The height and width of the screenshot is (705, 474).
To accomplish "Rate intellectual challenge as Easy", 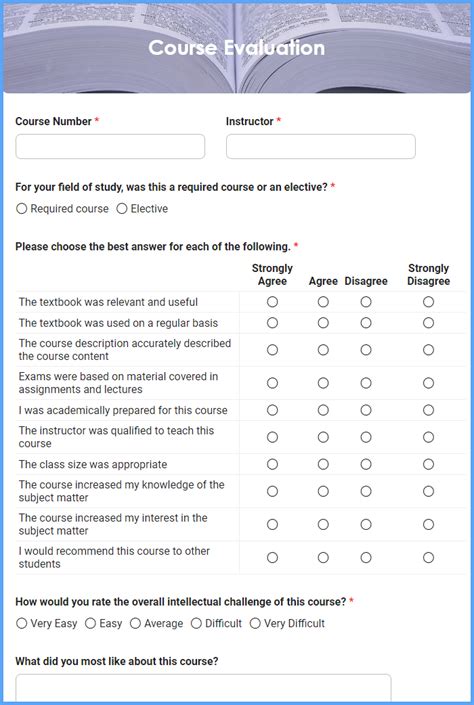I will pyautogui.click(x=90, y=623).
